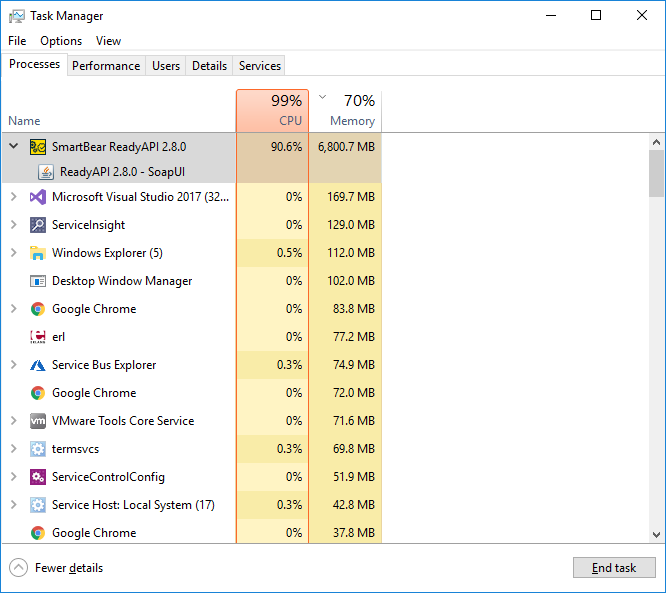Viewport: 666px width, 593px height.
Task: Select the Desktop Window Manager row
Action: [192, 281]
